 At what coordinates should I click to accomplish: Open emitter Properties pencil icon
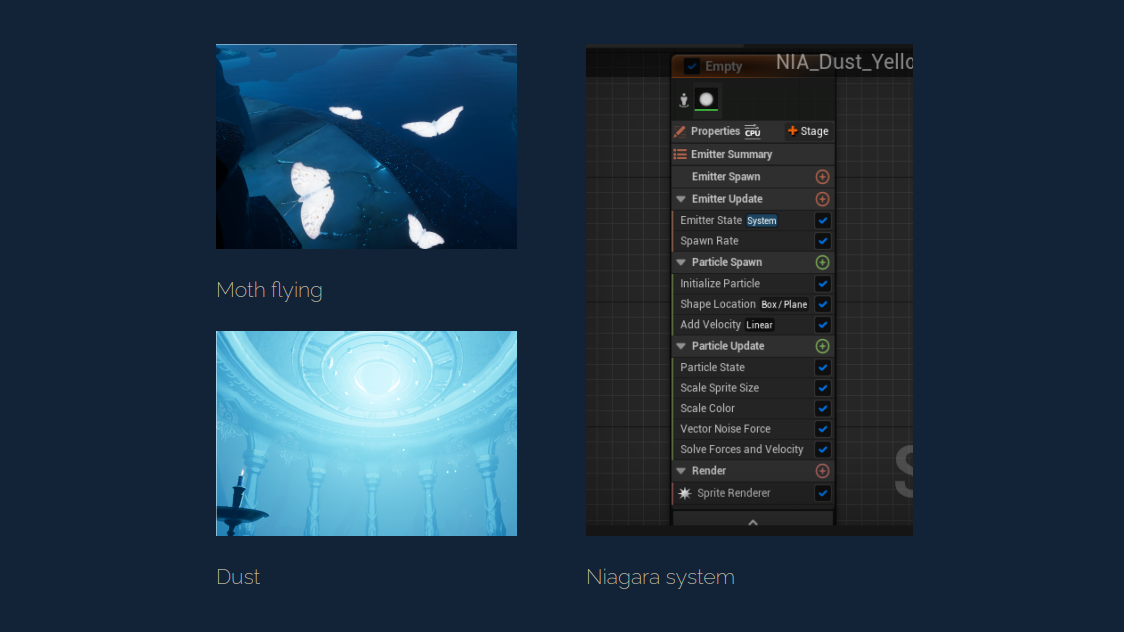pos(680,131)
